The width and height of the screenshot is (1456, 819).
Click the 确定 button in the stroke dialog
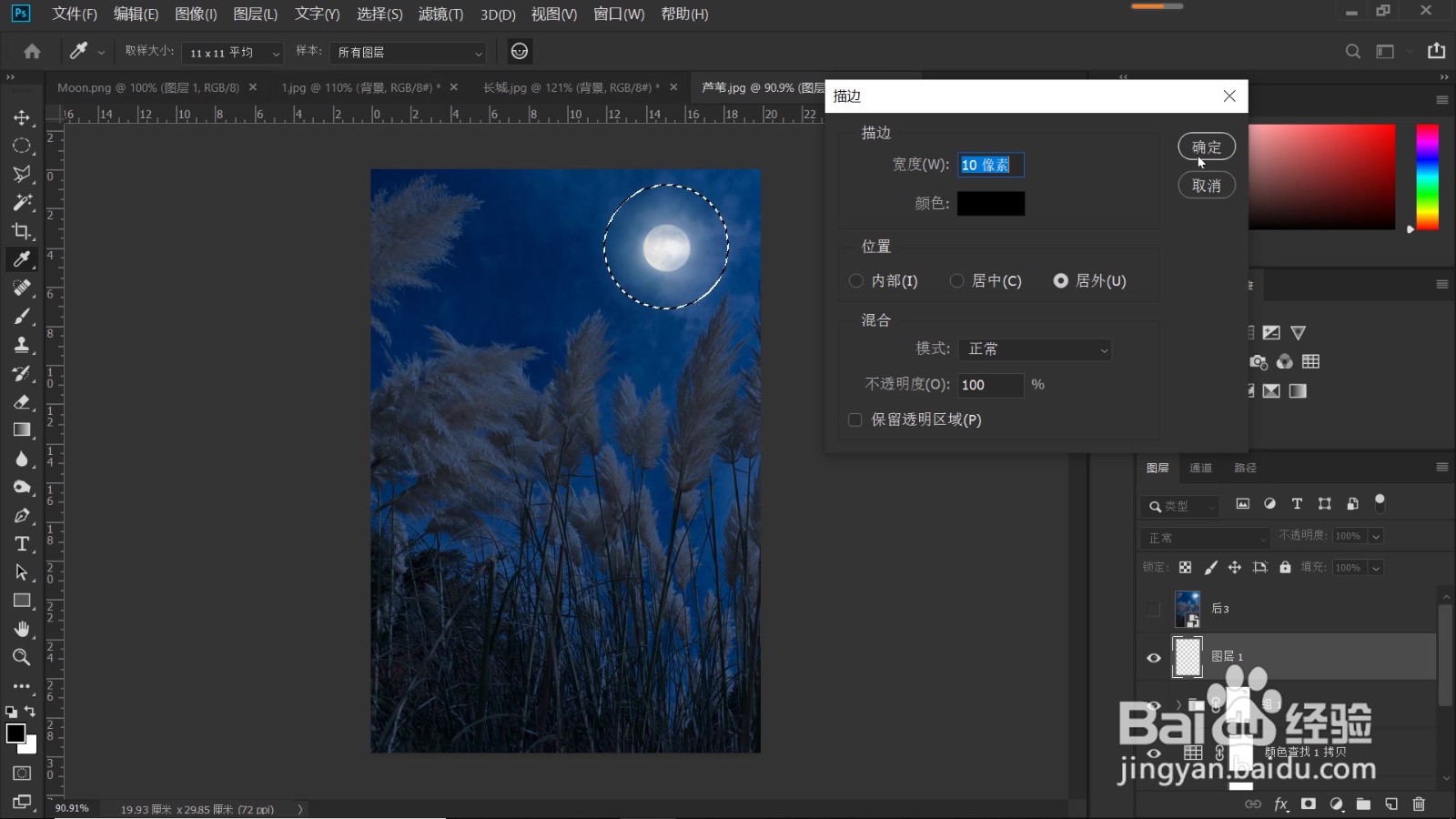point(1207,147)
